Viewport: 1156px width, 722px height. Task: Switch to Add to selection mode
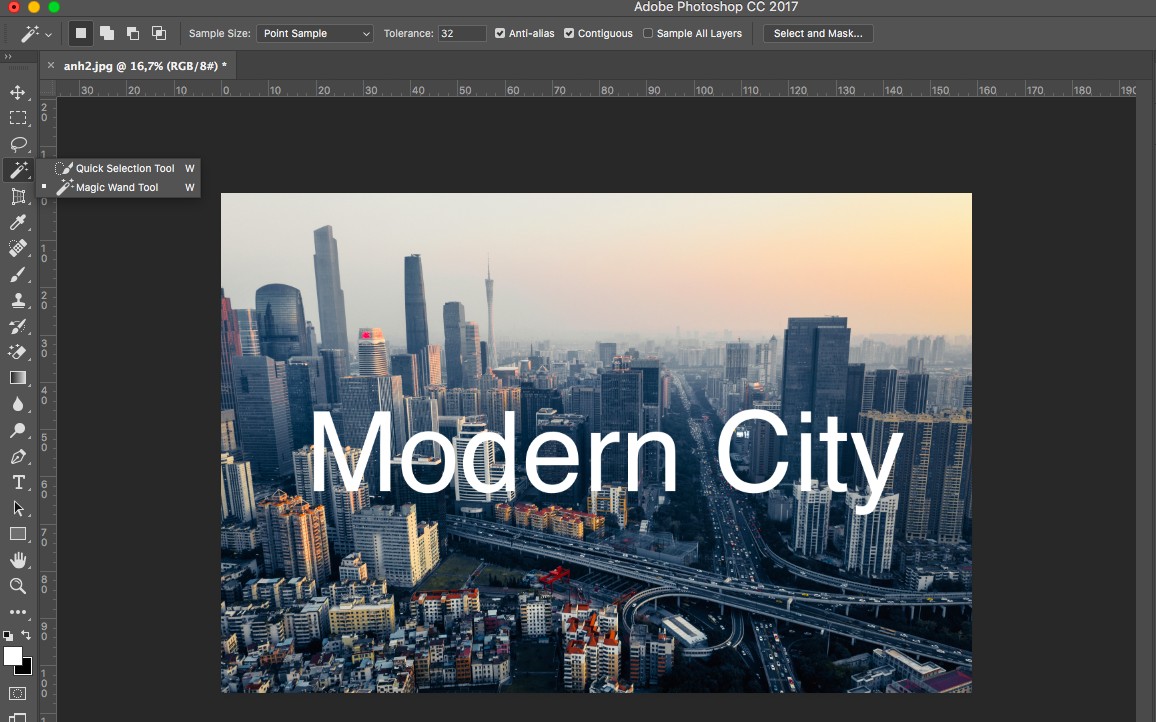click(x=106, y=33)
